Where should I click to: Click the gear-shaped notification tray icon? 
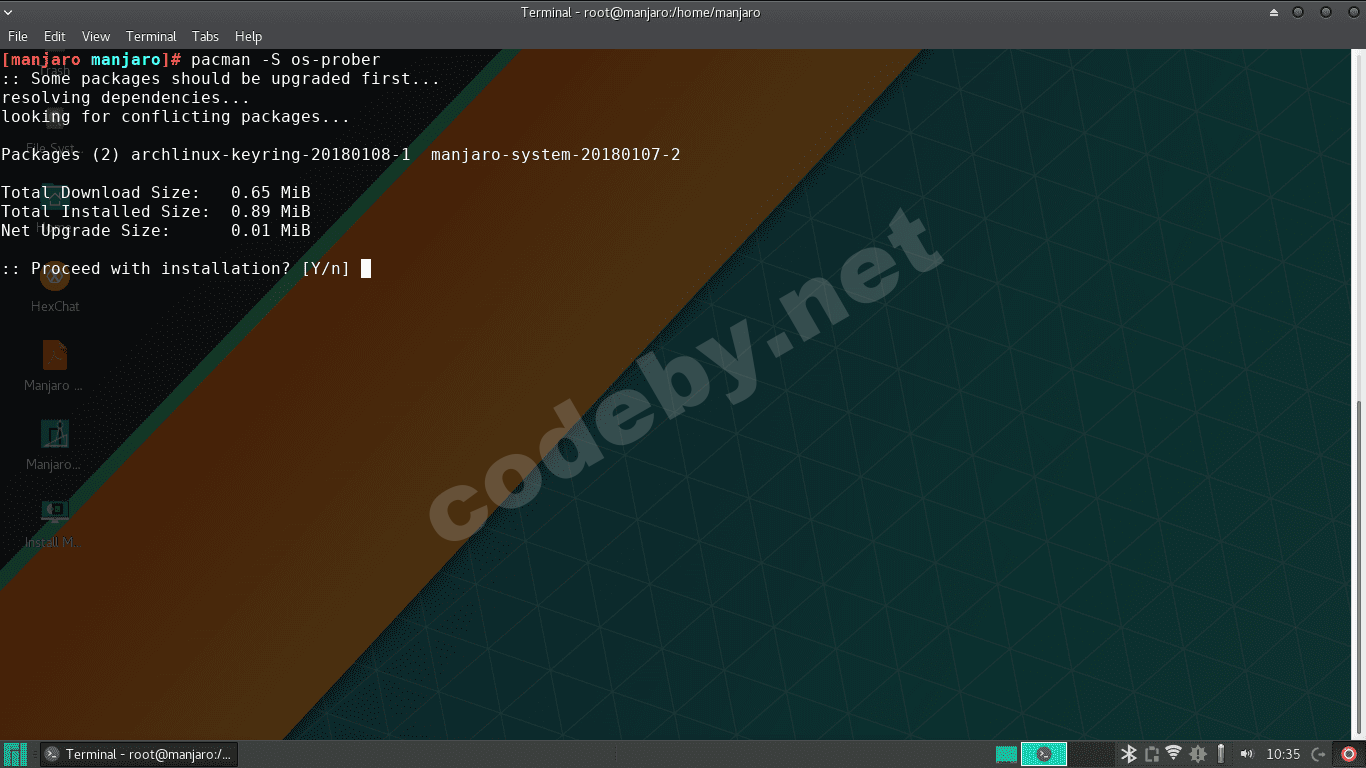[1197, 754]
